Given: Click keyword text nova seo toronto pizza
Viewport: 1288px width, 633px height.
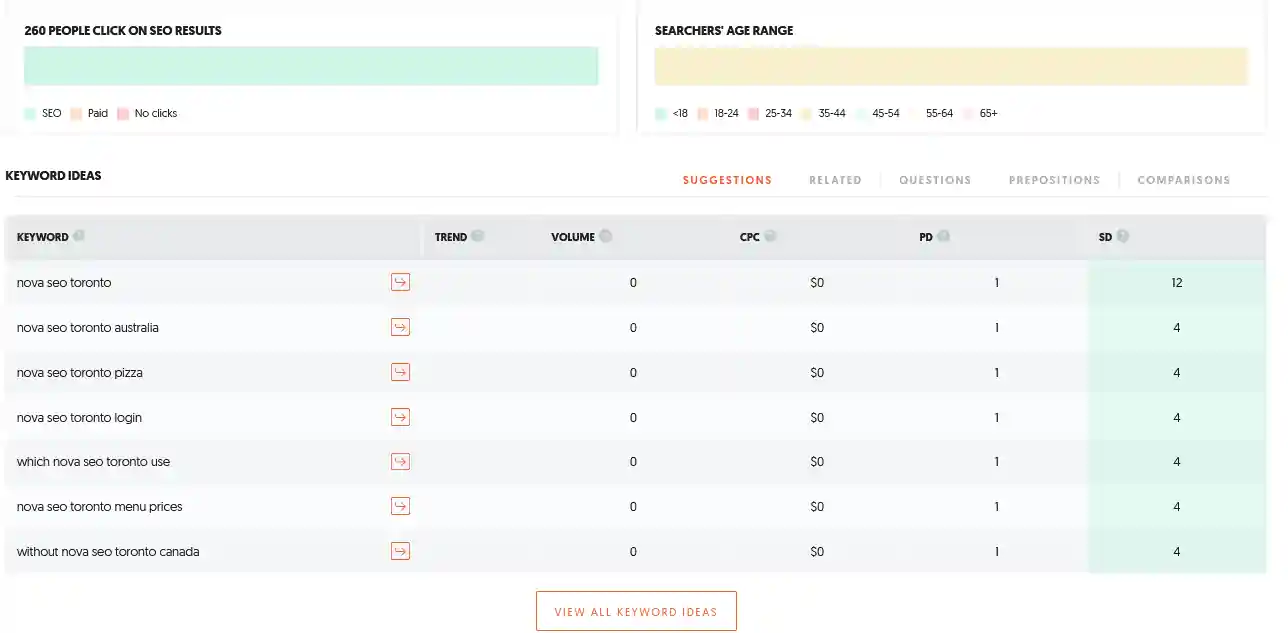Looking at the screenshot, I should (80, 373).
